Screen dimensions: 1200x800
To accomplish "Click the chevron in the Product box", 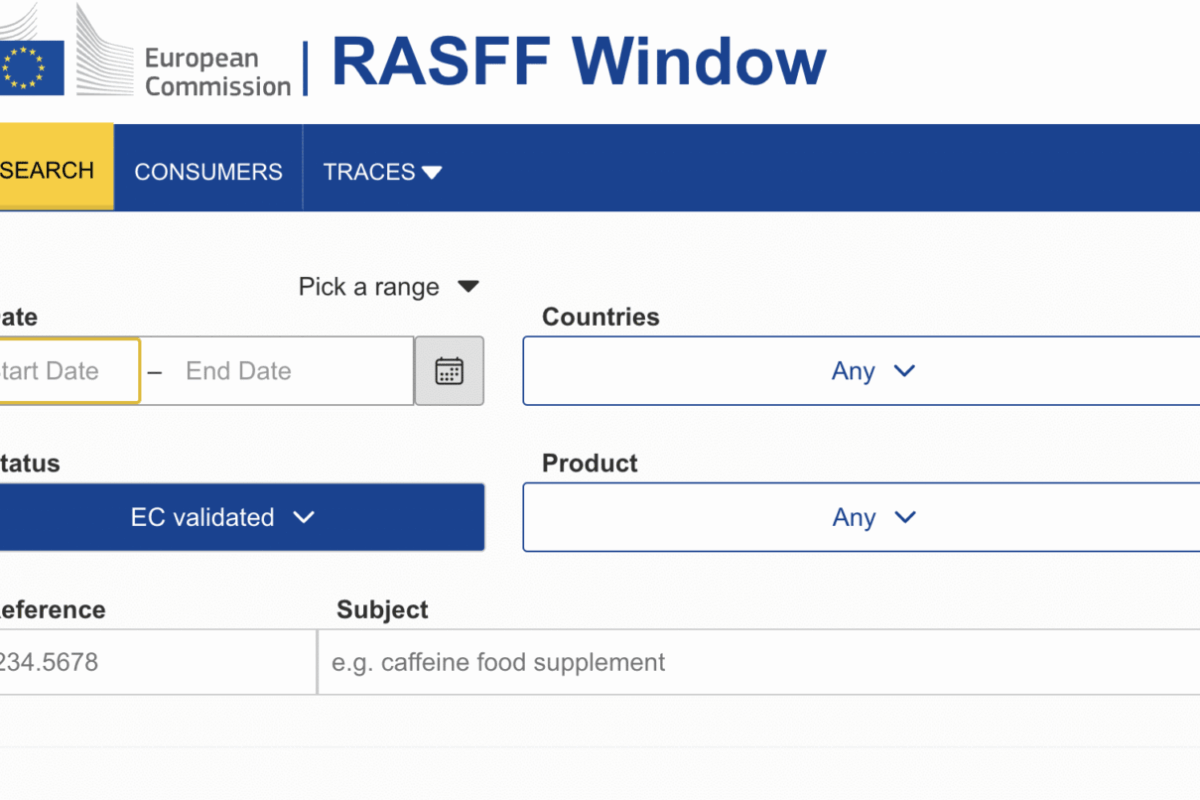I will pyautogui.click(x=904, y=517).
